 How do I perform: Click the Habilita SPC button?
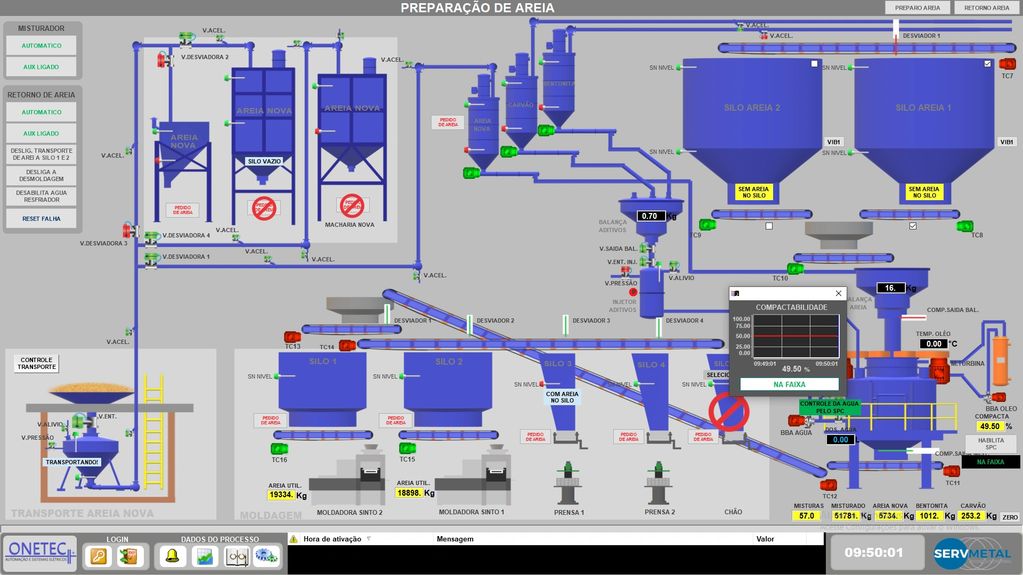pos(991,443)
